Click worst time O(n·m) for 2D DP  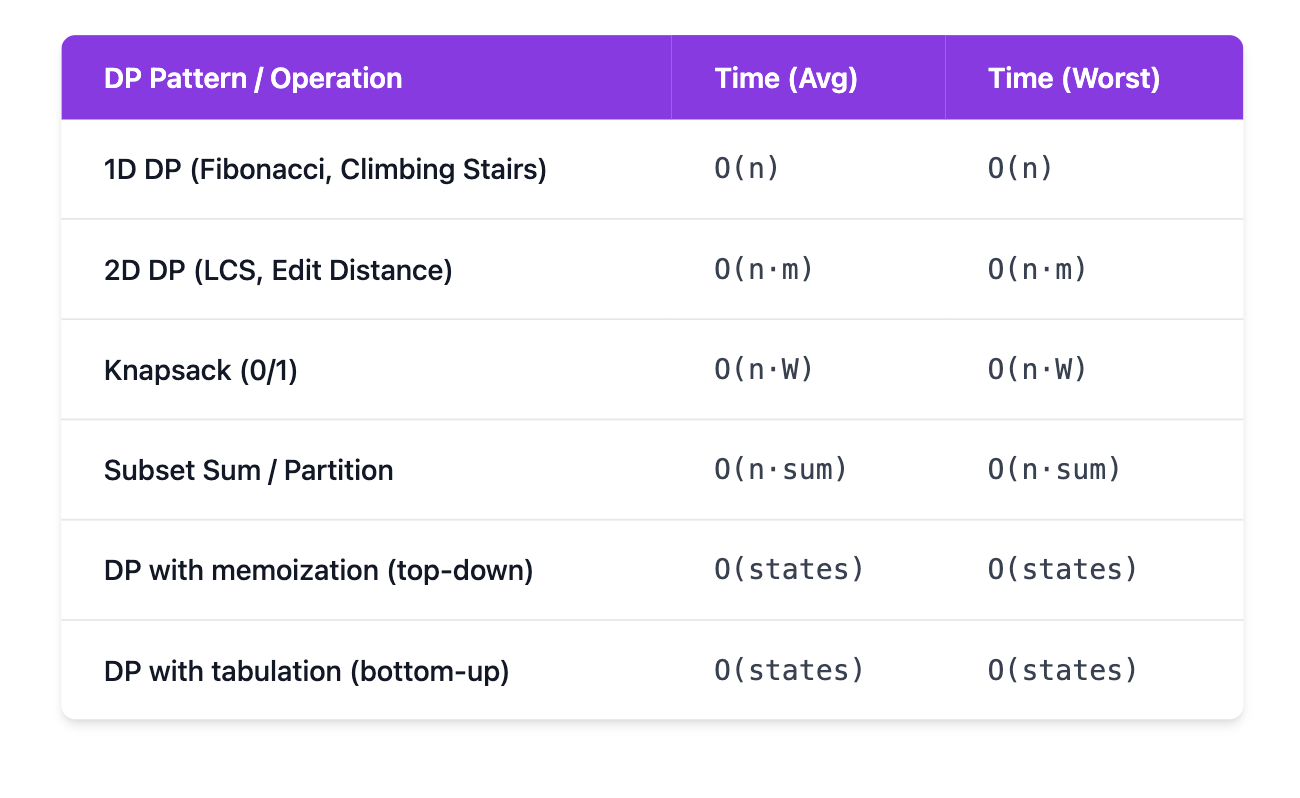click(1038, 269)
